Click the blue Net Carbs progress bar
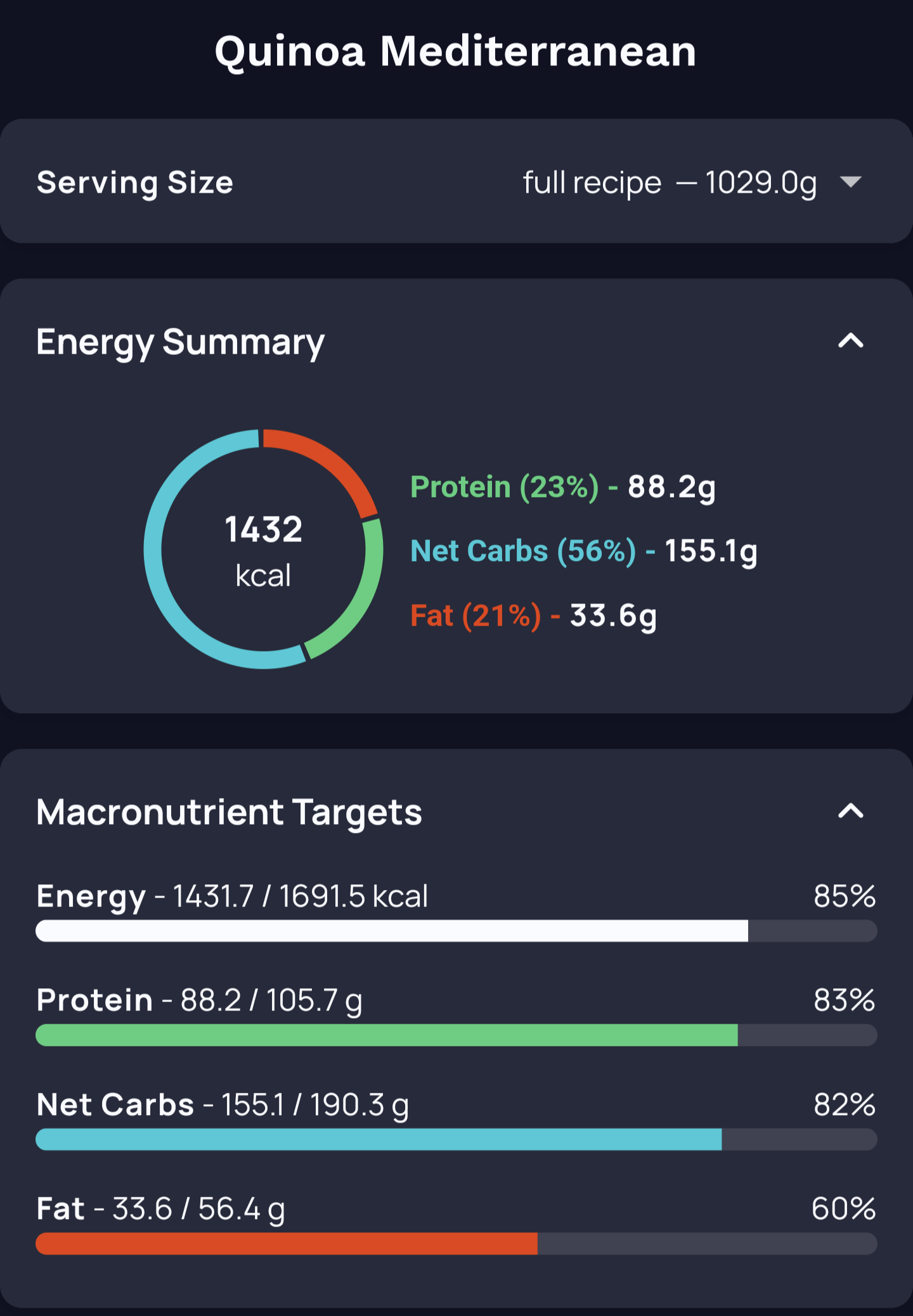 tap(379, 1139)
